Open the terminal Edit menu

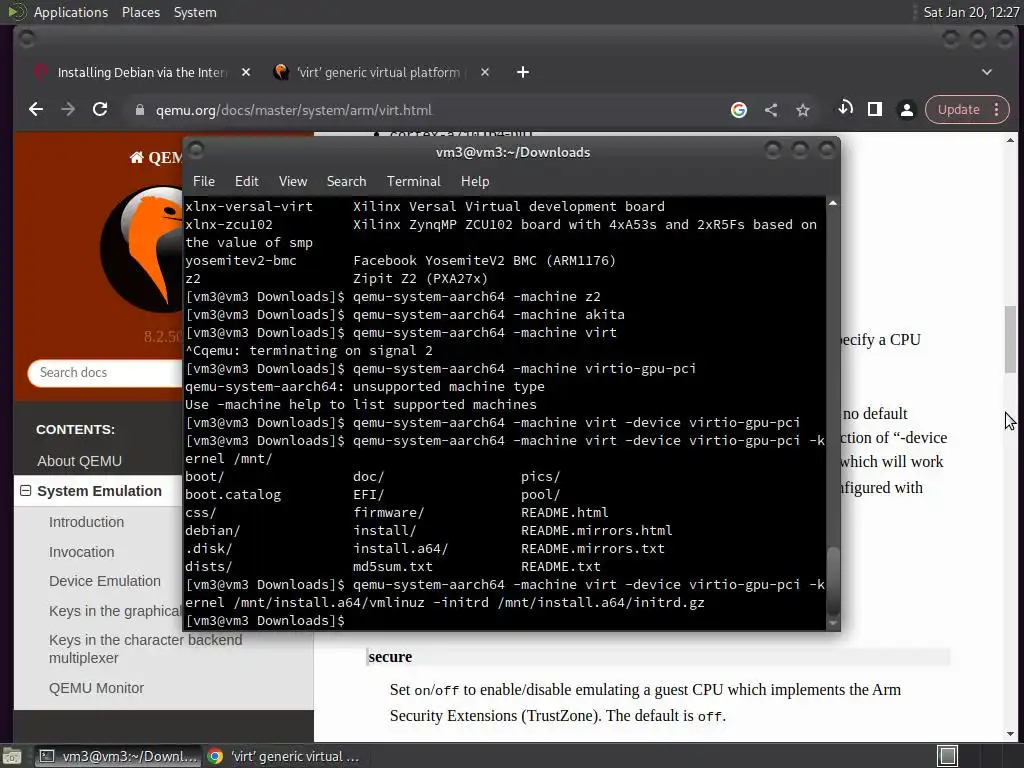(x=246, y=182)
